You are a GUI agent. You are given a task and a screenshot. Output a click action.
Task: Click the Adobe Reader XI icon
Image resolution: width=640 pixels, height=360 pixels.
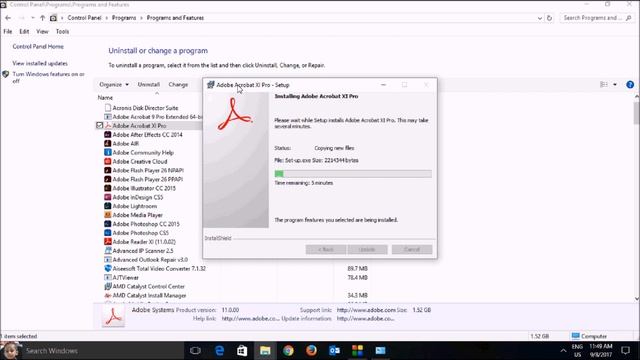(x=108, y=242)
